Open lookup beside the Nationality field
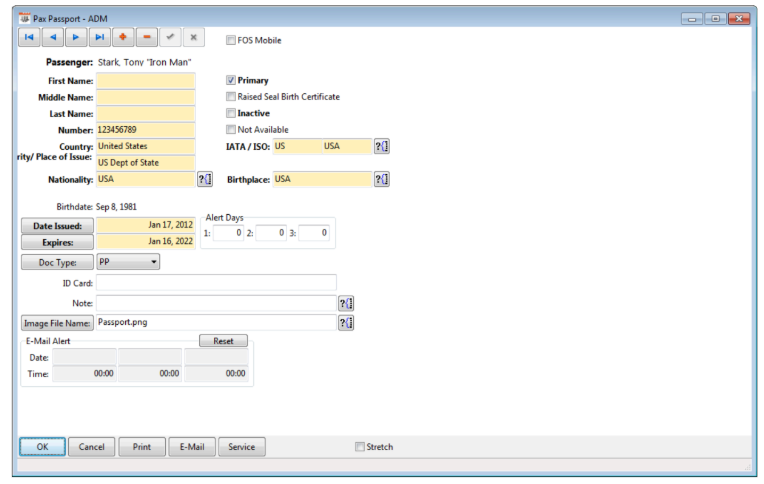 [205, 179]
